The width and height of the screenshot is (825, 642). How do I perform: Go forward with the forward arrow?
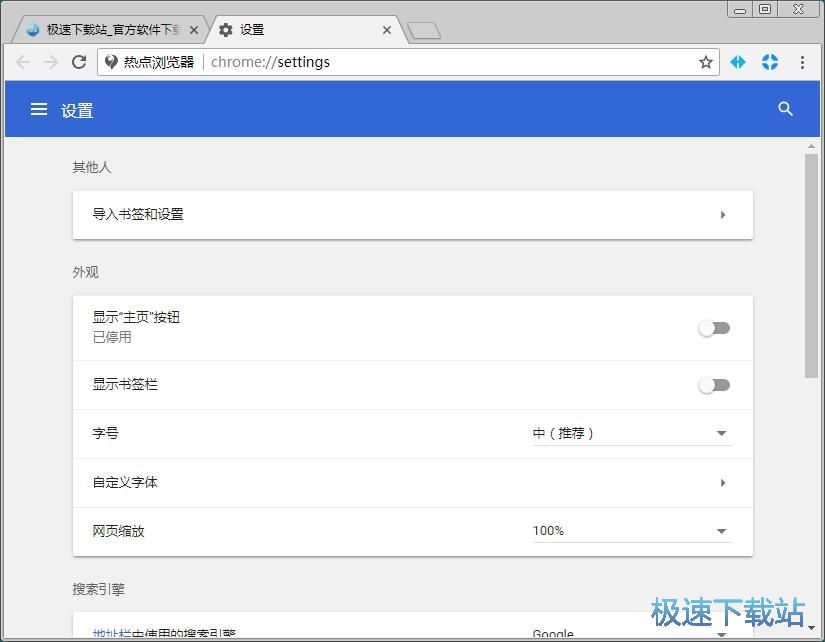(51, 62)
